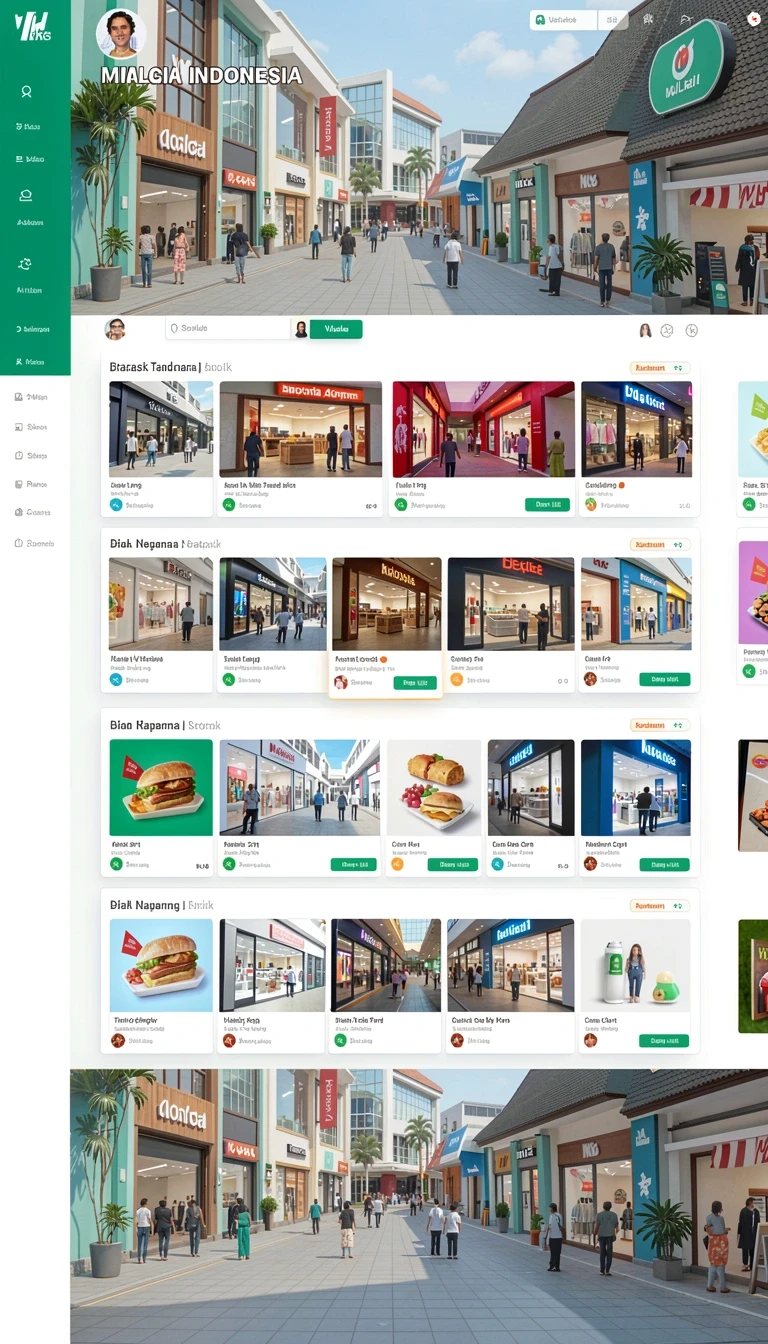Open the profile avatar above 'MIALGIA INDONESIA'
The height and width of the screenshot is (1344, 768).
pos(121,33)
